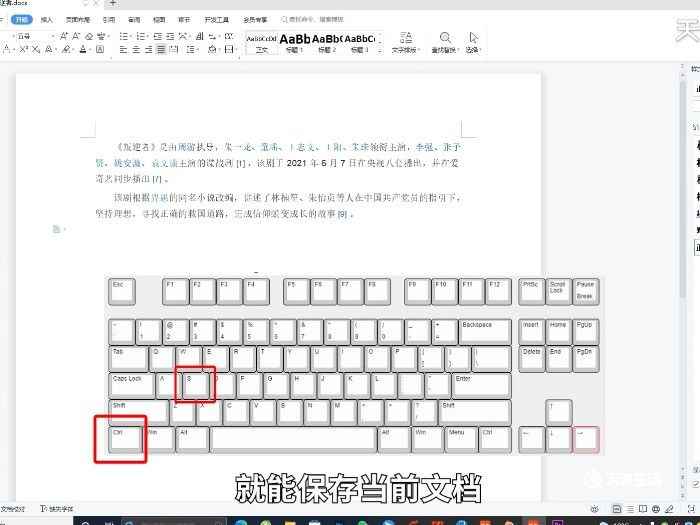Viewport: 700px width, 525px height.
Task: Apply the 标题 2 heading style
Action: [327, 43]
